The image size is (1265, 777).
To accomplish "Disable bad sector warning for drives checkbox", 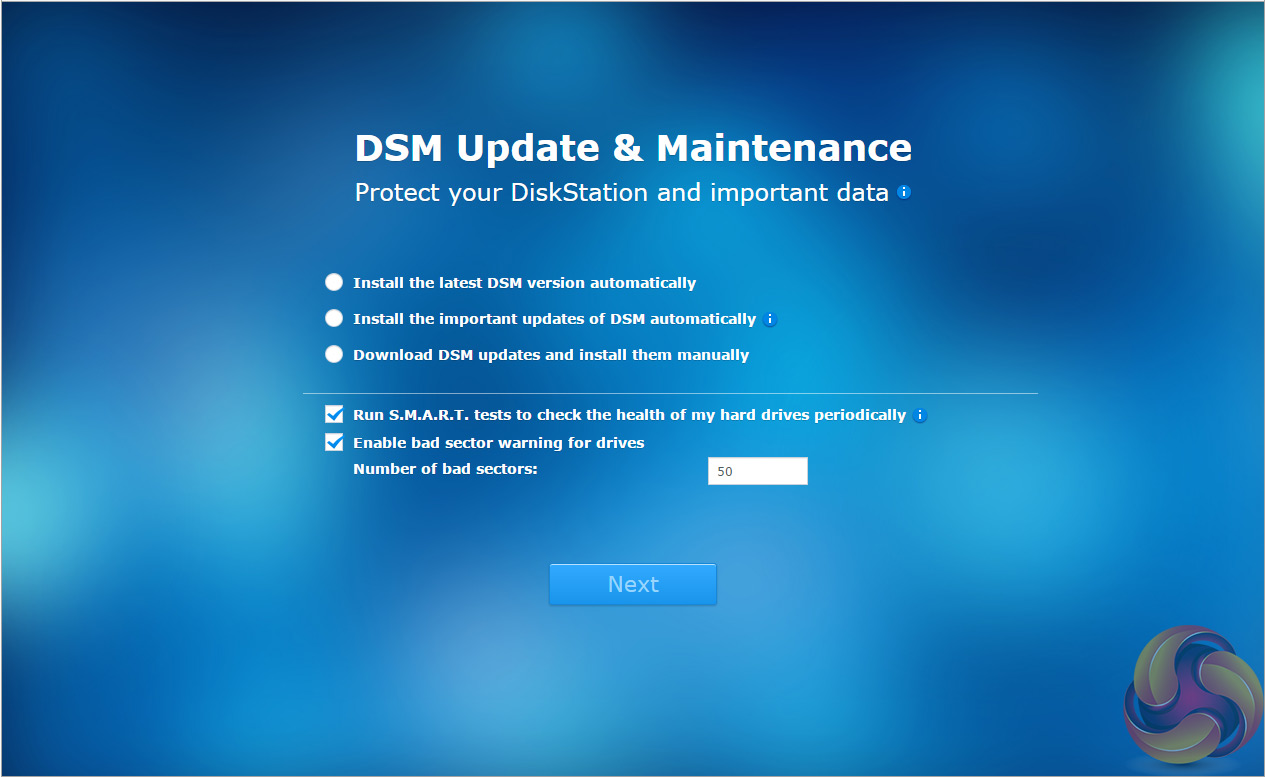I will pyautogui.click(x=334, y=442).
